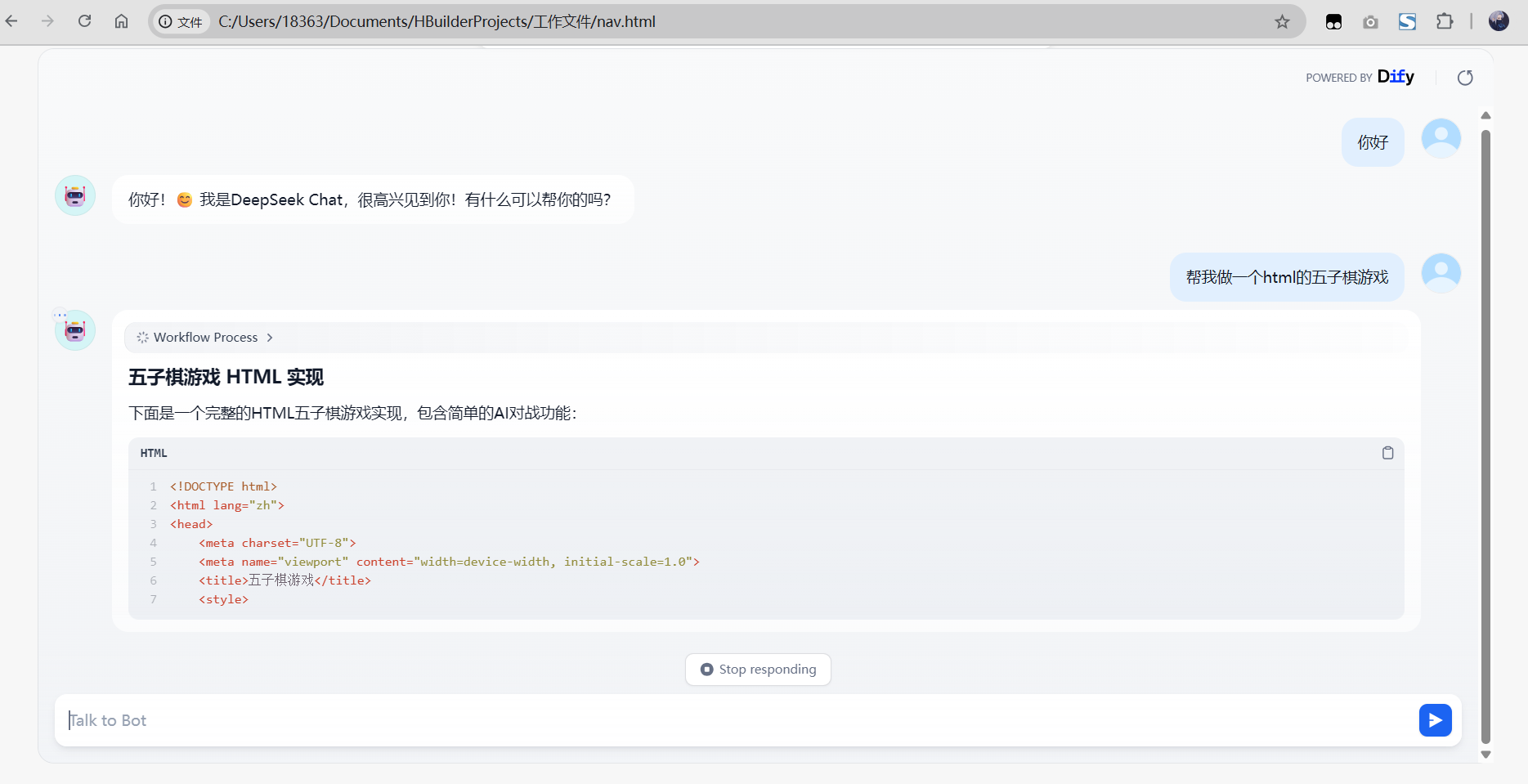Image resolution: width=1528 pixels, height=784 pixels.
Task: Click the 帮我做一个html的五子棋游戏 message
Action: tap(1287, 277)
